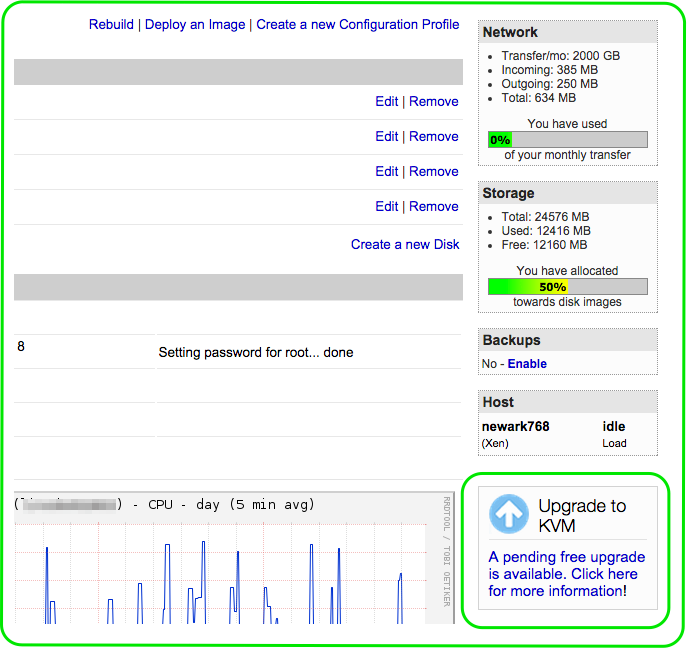
Task: Open Create a new Configuration Profile
Action: click(x=358, y=24)
